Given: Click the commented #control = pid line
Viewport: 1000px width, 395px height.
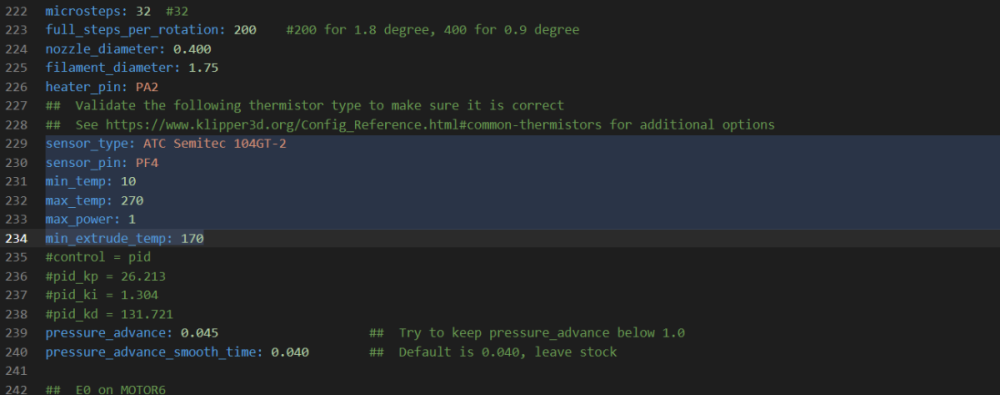Looking at the screenshot, I should [x=98, y=258].
